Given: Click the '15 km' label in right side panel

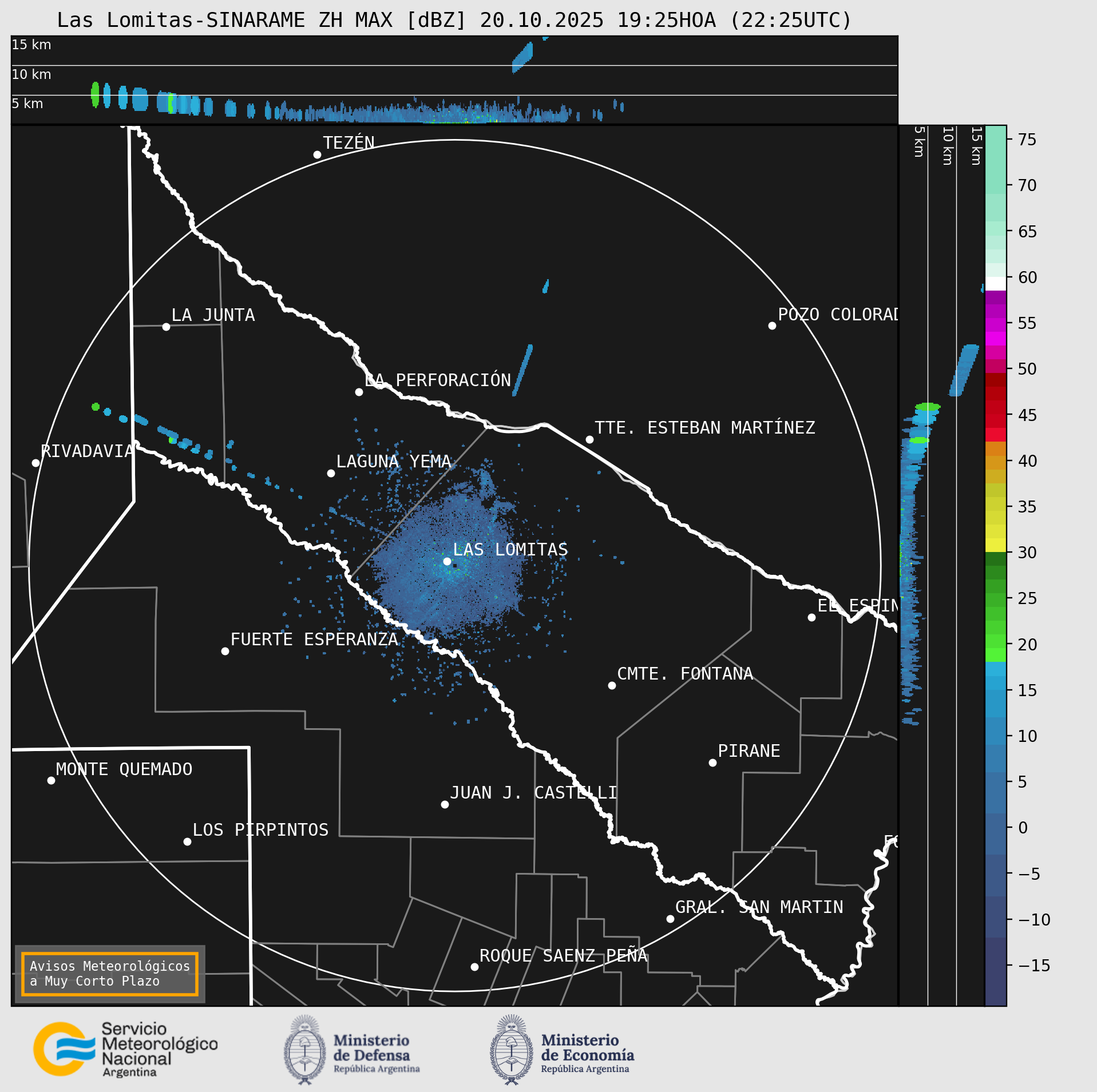Looking at the screenshot, I should coord(976,146).
